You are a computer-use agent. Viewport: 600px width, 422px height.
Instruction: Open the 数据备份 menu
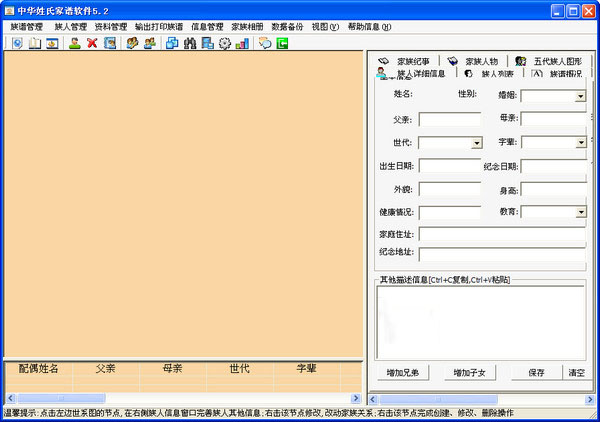coord(287,27)
